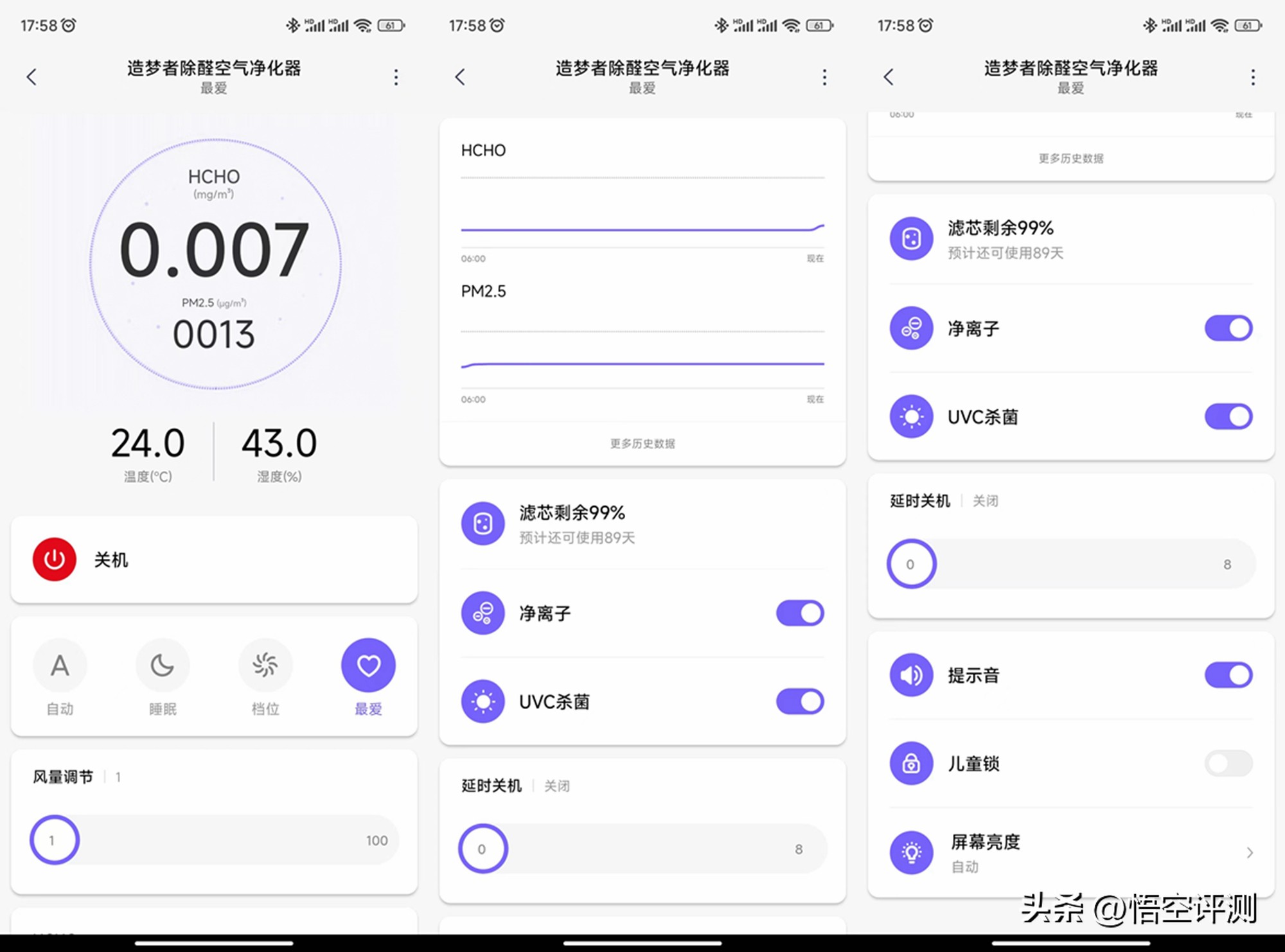Open the 滤芯剩余 filter status icon
1285x952 pixels.
[x=483, y=524]
